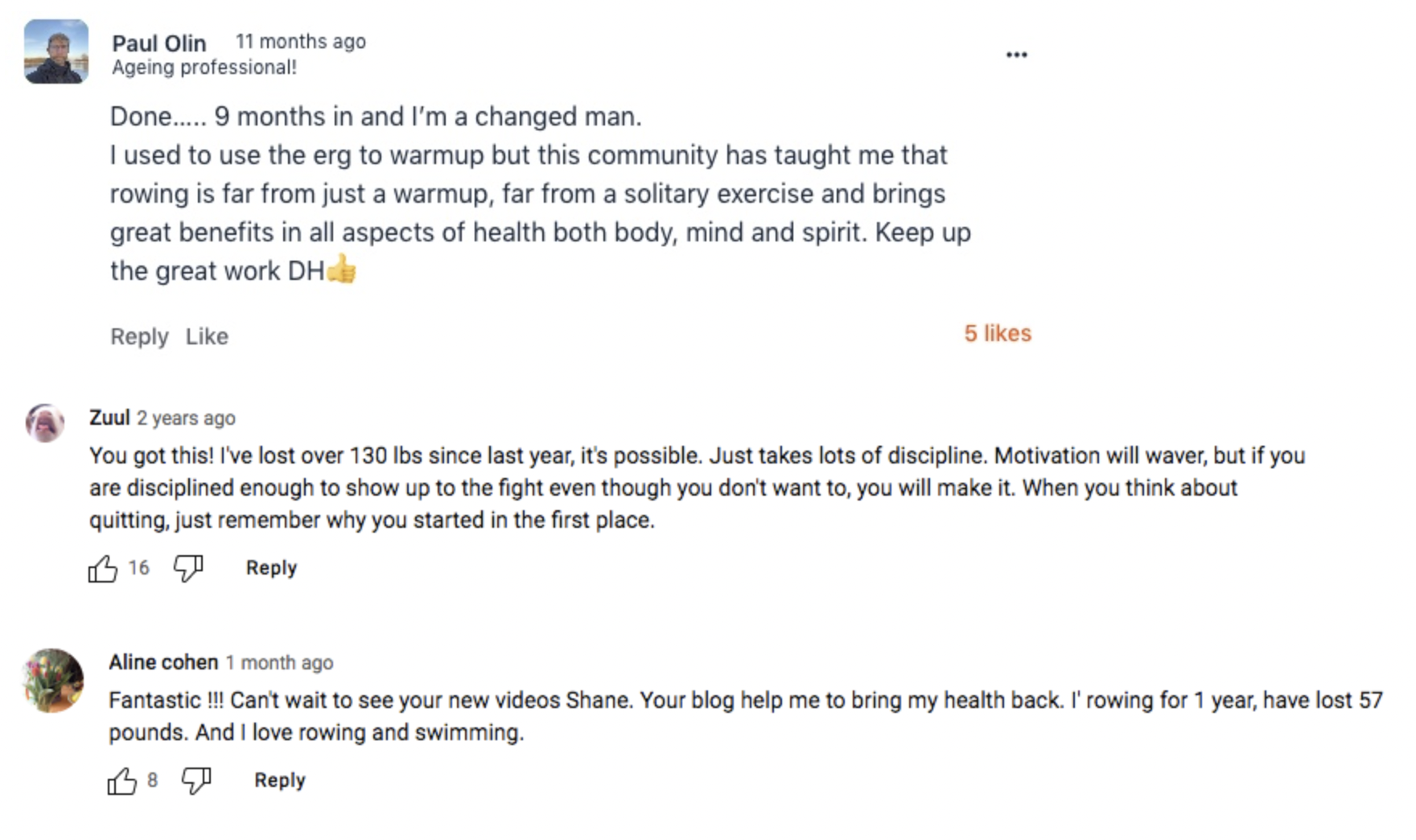This screenshot has width=1416, height=840.
Task: Open Zuul's avatar image
Action: [45, 423]
